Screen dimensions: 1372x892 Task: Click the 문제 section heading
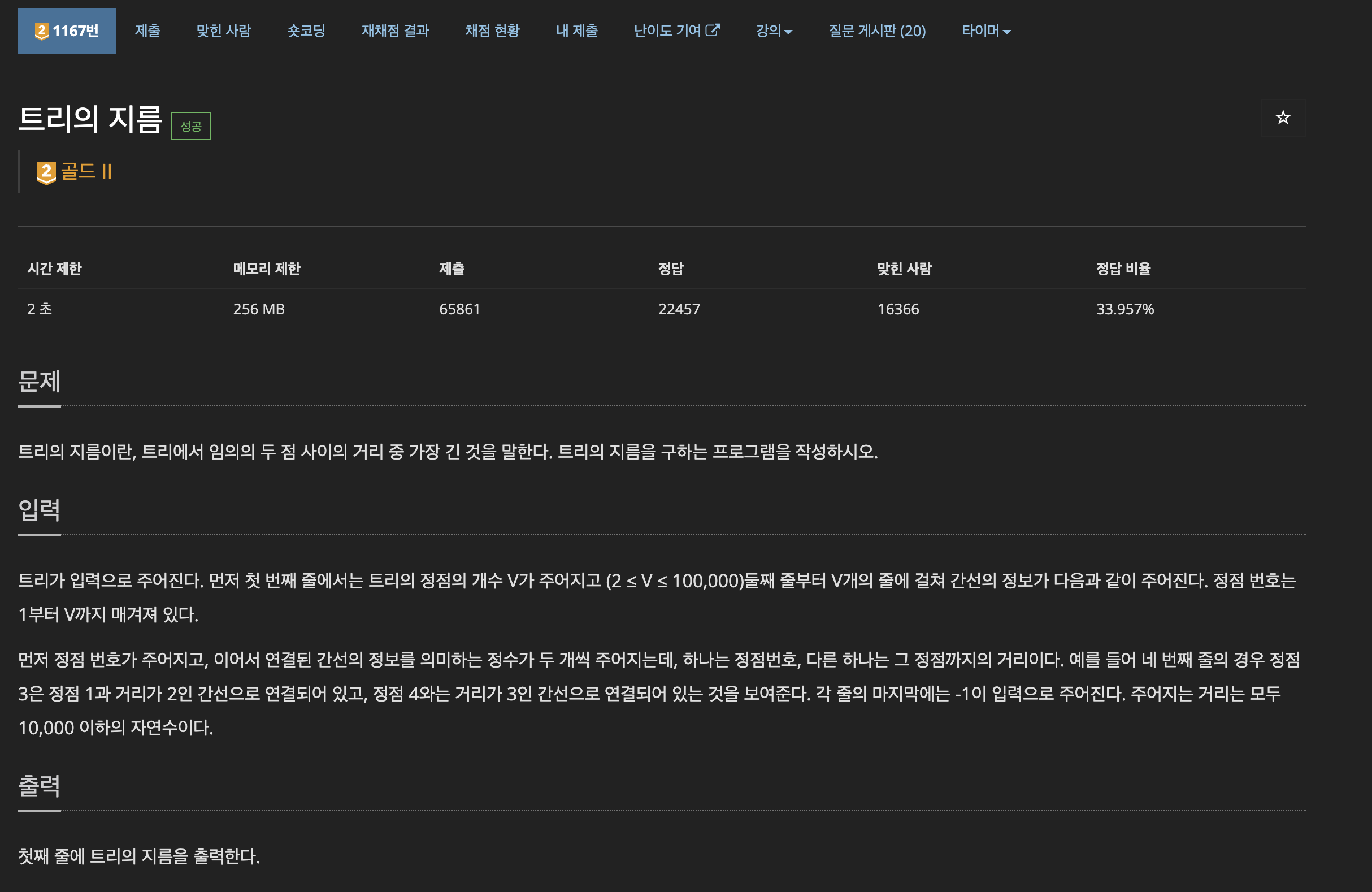pyautogui.click(x=39, y=382)
